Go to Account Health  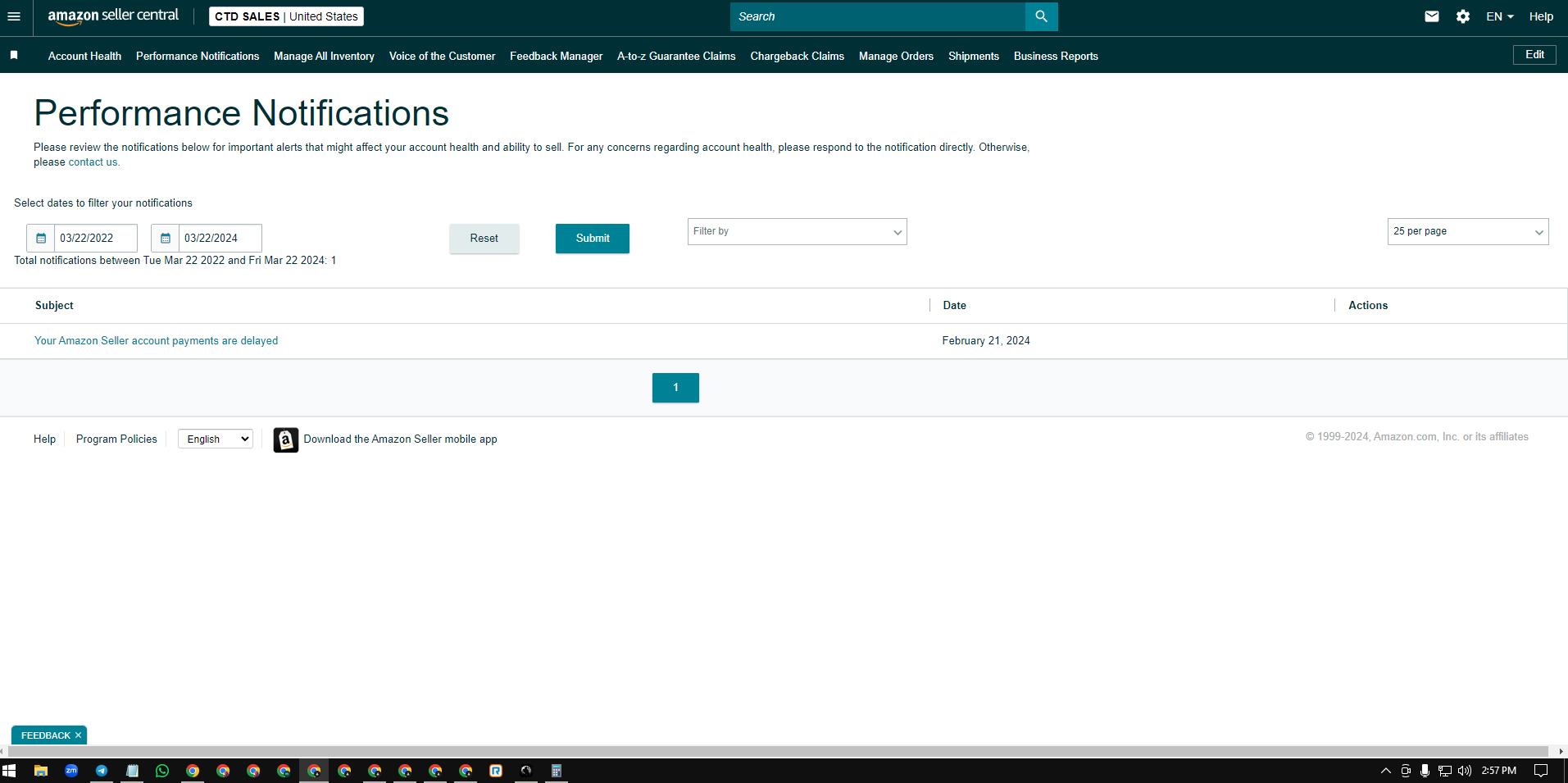click(84, 56)
